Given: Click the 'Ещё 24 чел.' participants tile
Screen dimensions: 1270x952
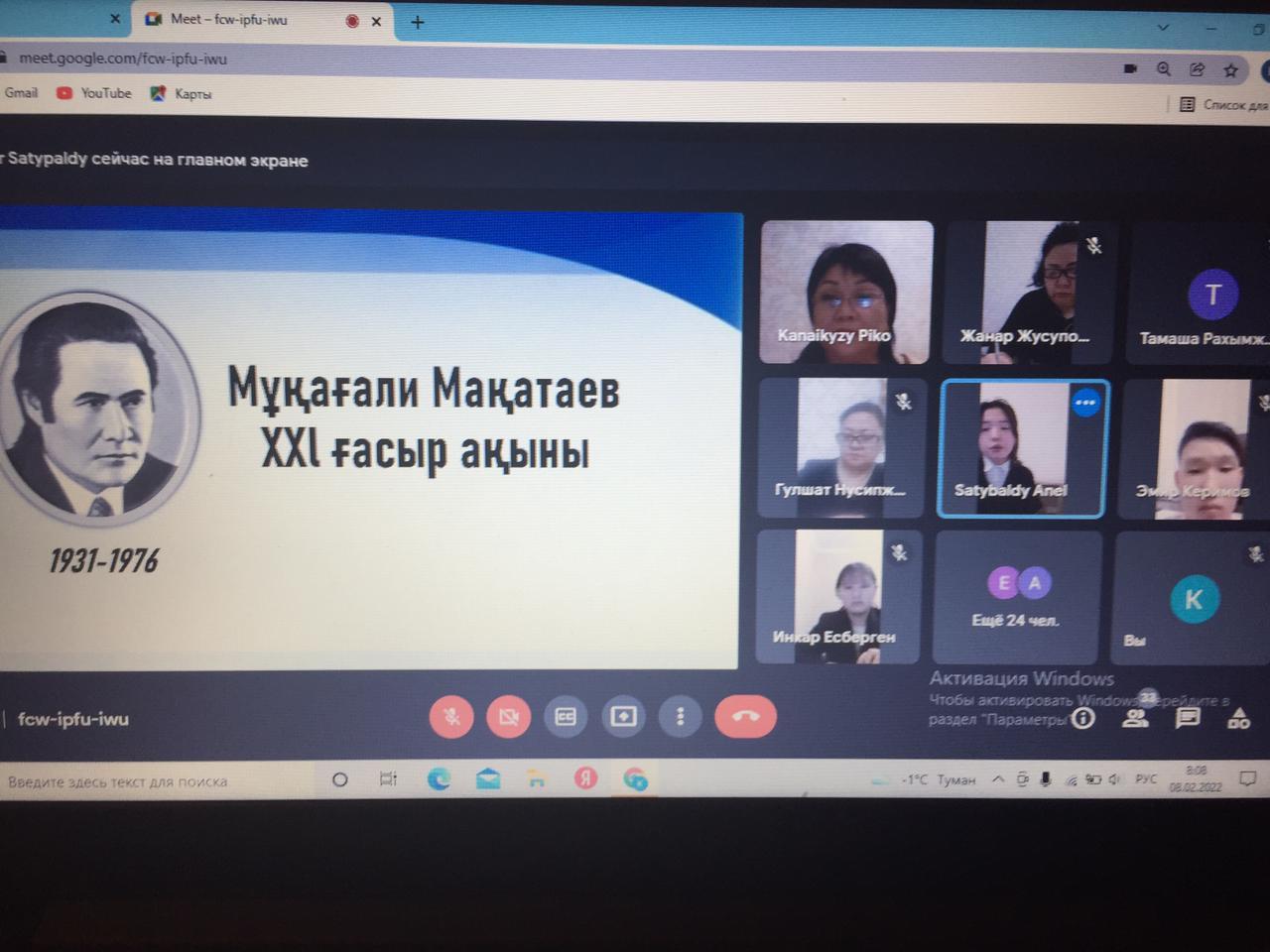Looking at the screenshot, I should pyautogui.click(x=1015, y=597).
